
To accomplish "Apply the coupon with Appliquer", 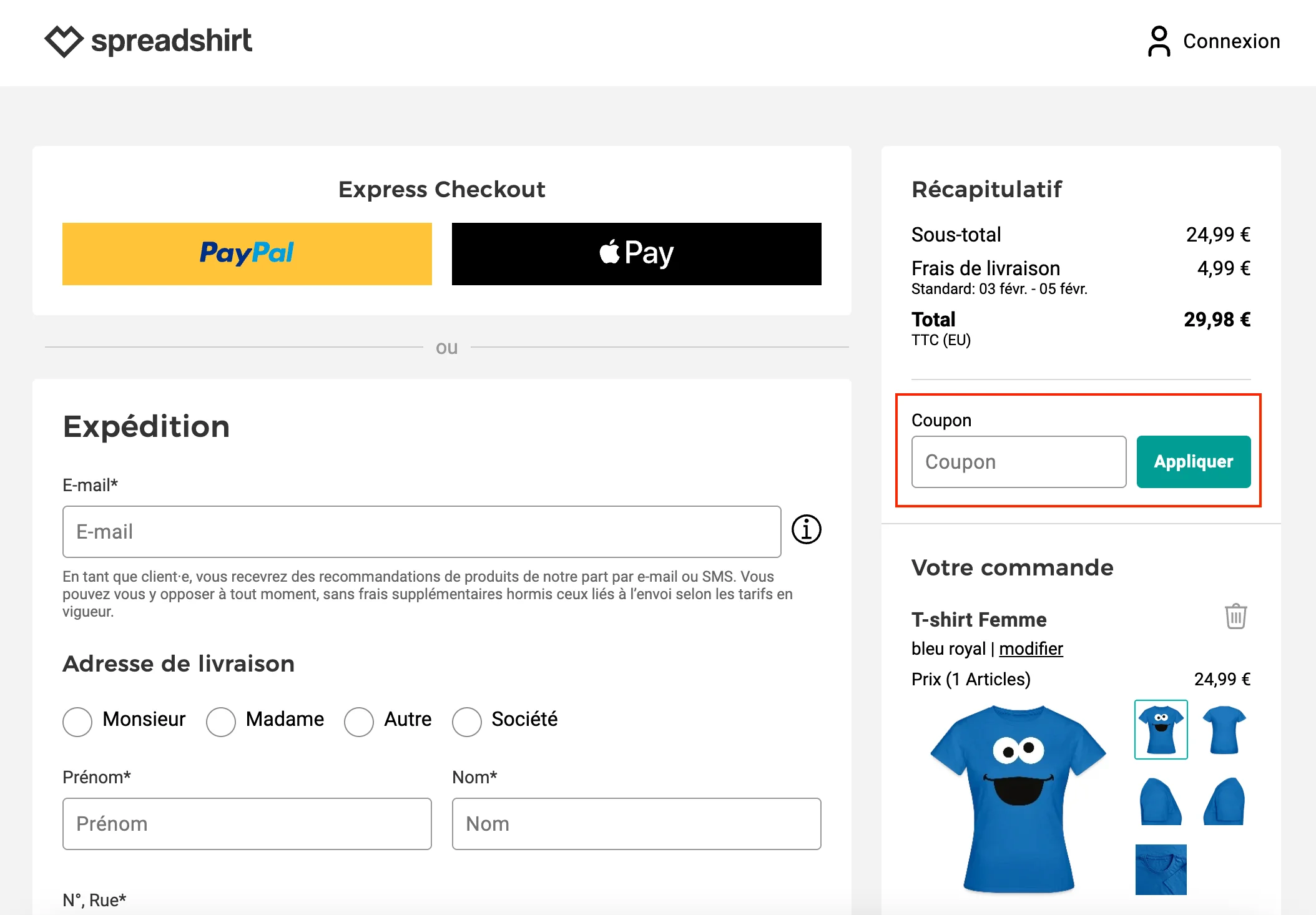I will click(1193, 461).
